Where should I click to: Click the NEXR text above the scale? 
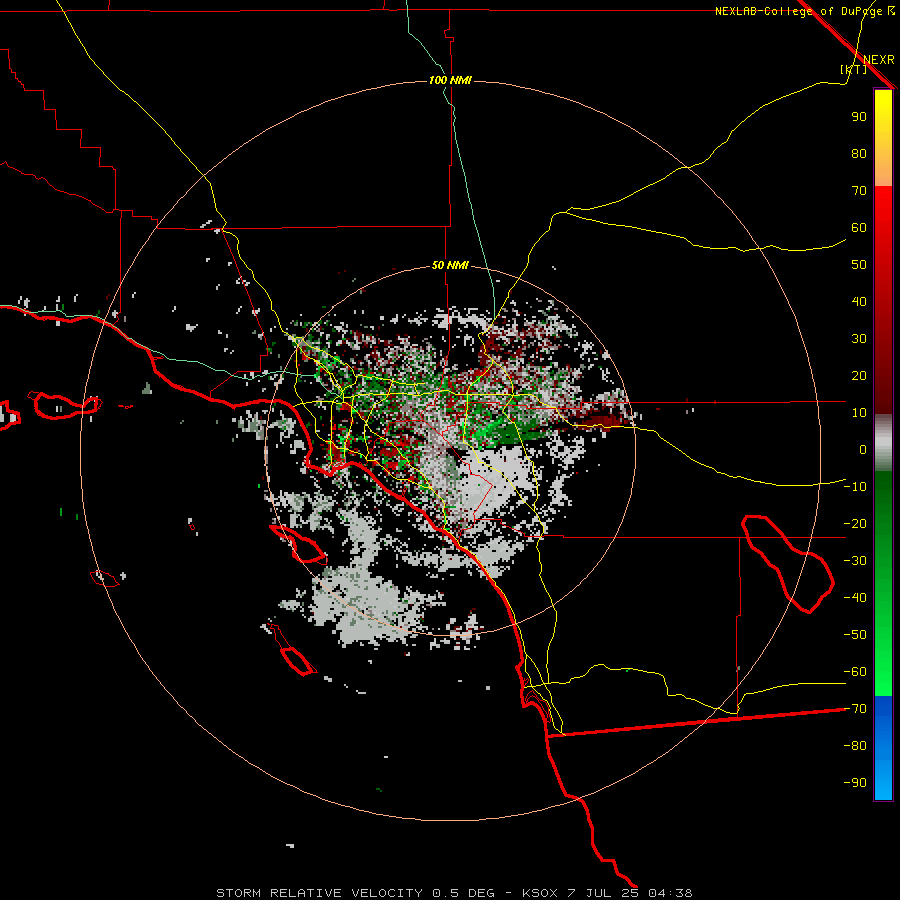pos(878,60)
